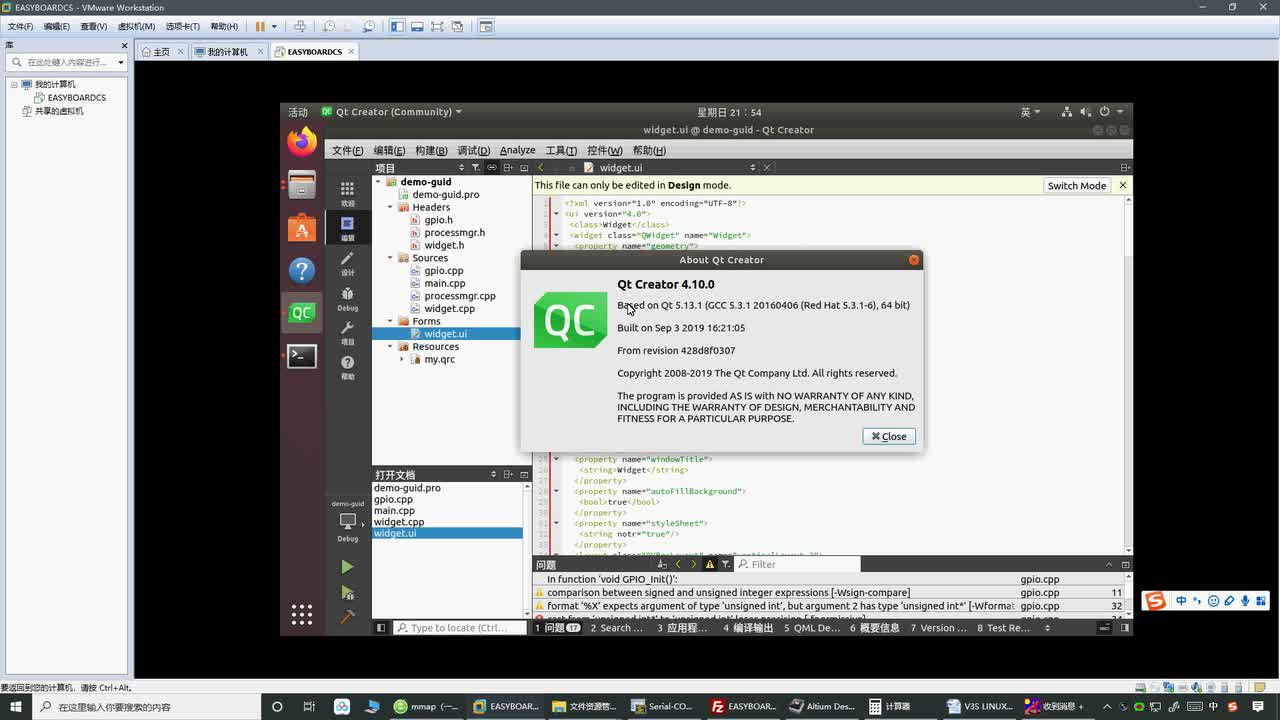Open the 6 概要信息 output pane
This screenshot has width=1280, height=720.
[x=875, y=628]
